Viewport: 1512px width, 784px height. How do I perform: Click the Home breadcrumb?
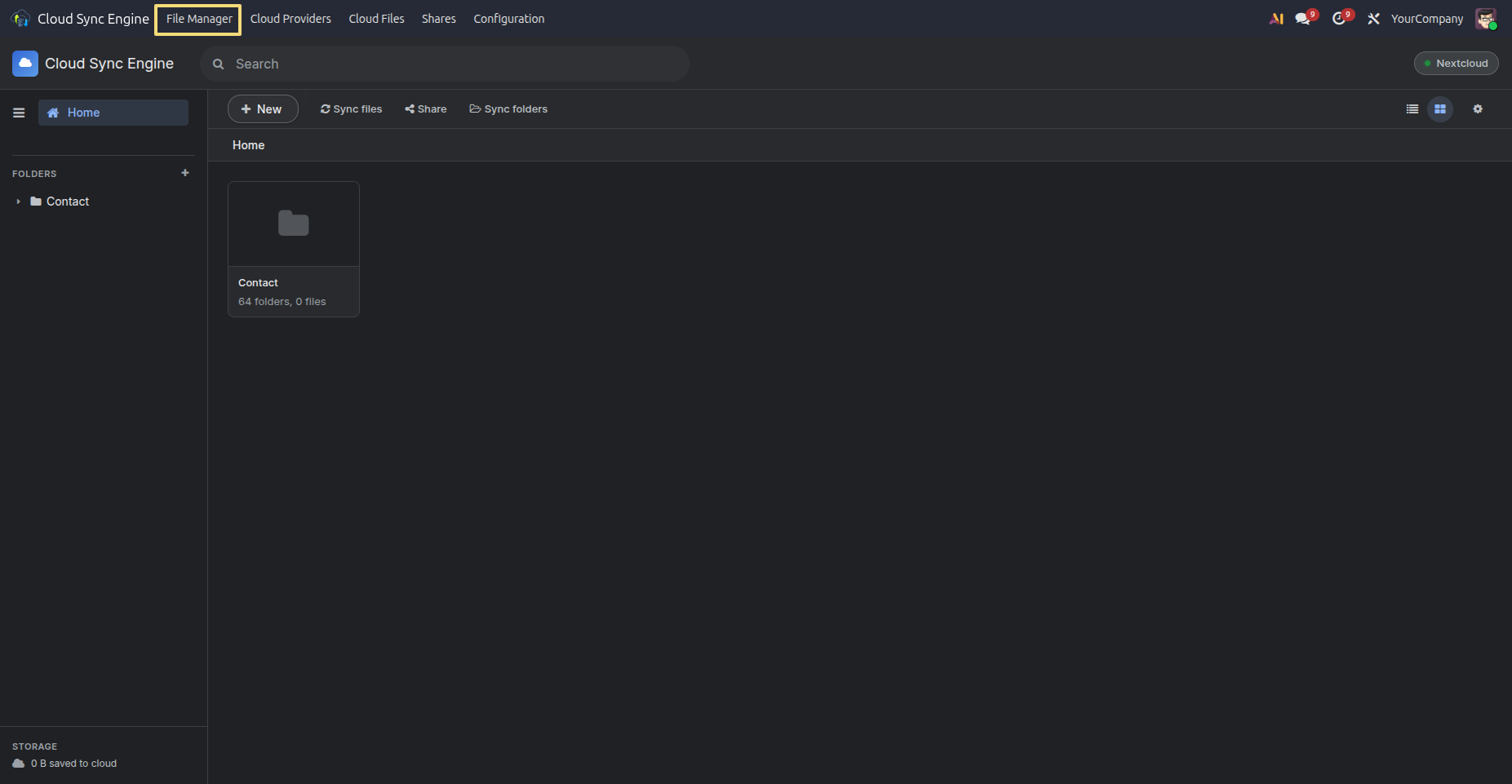[249, 145]
